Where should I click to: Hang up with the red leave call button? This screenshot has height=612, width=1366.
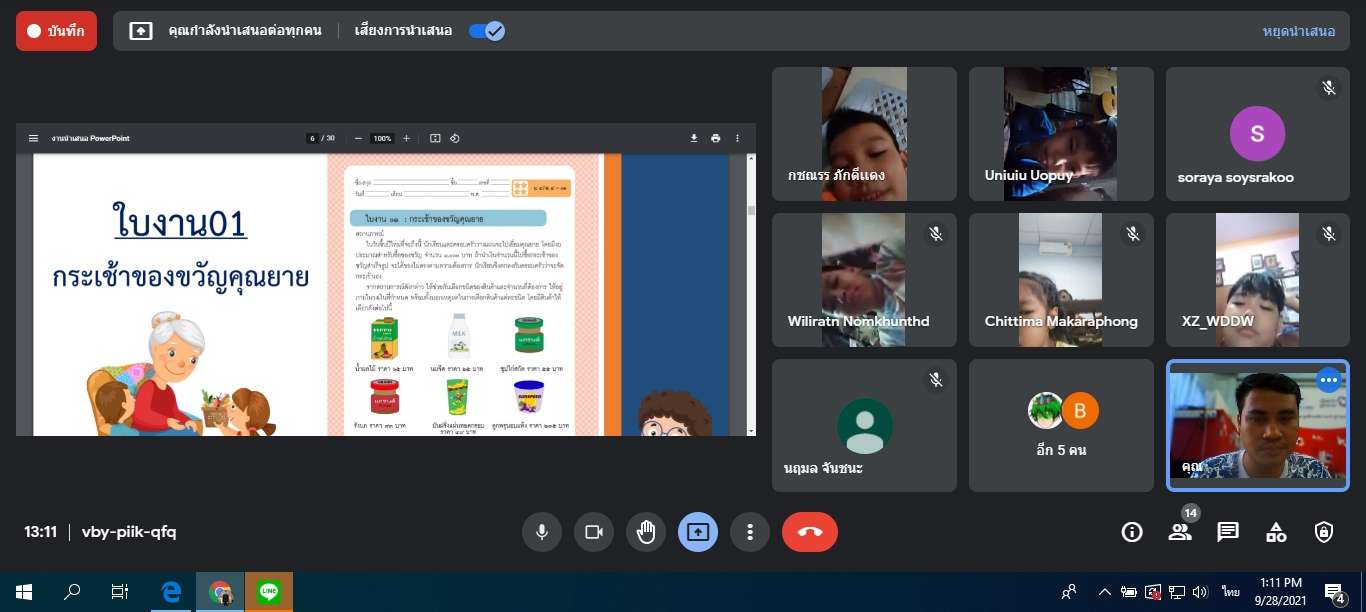coord(810,532)
